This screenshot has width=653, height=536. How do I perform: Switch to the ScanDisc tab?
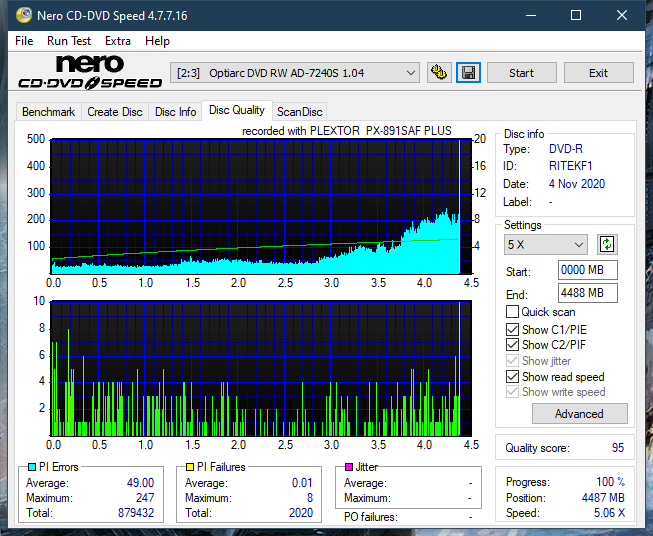(299, 112)
